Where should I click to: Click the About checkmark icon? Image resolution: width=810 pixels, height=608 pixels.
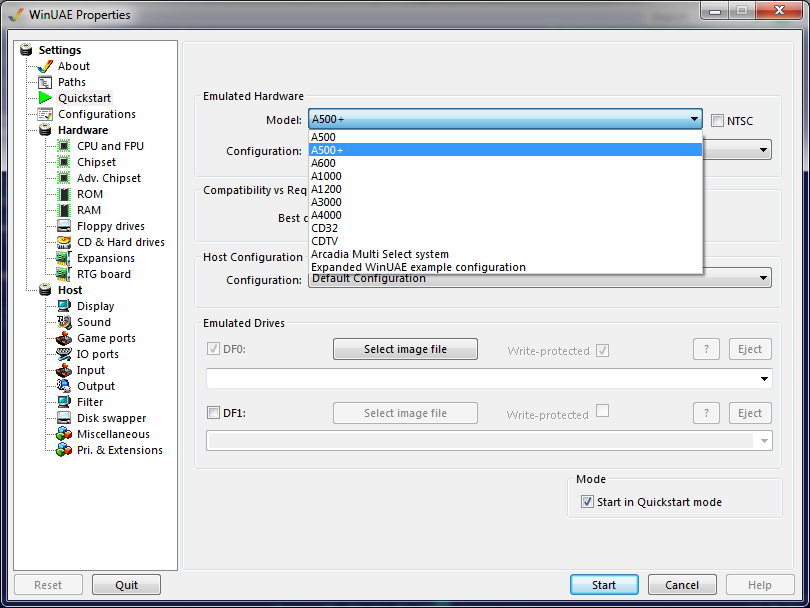(45, 66)
